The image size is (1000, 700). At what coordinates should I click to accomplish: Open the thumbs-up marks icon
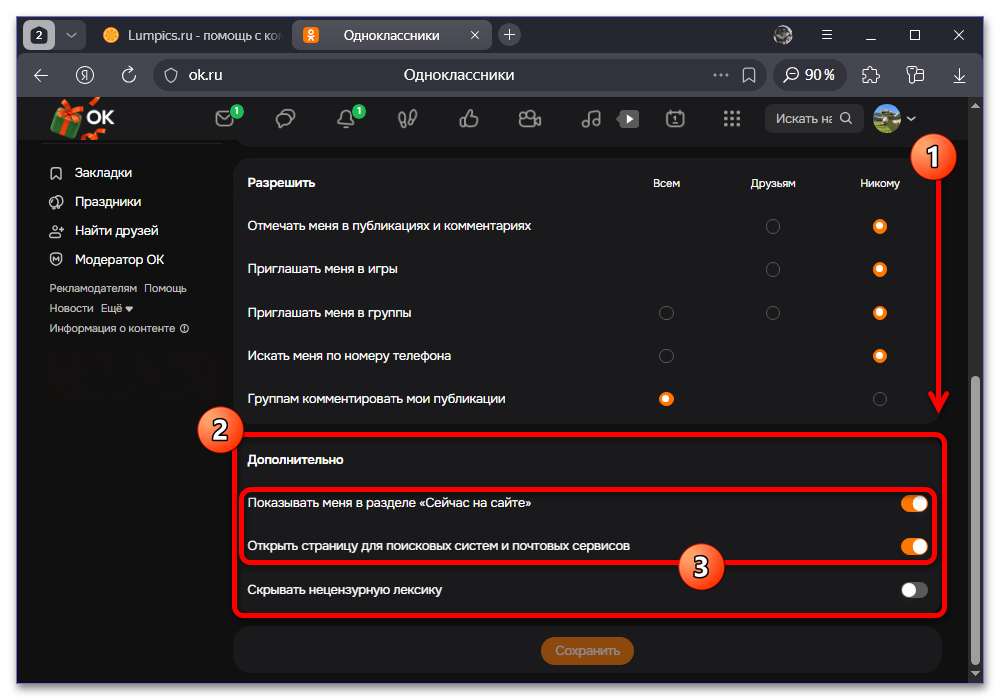coord(469,119)
